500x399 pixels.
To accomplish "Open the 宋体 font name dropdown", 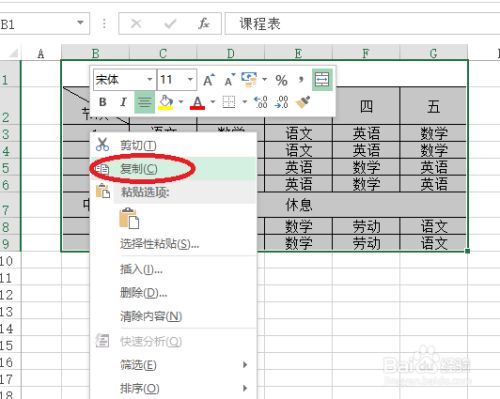I will pyautogui.click(x=150, y=79).
